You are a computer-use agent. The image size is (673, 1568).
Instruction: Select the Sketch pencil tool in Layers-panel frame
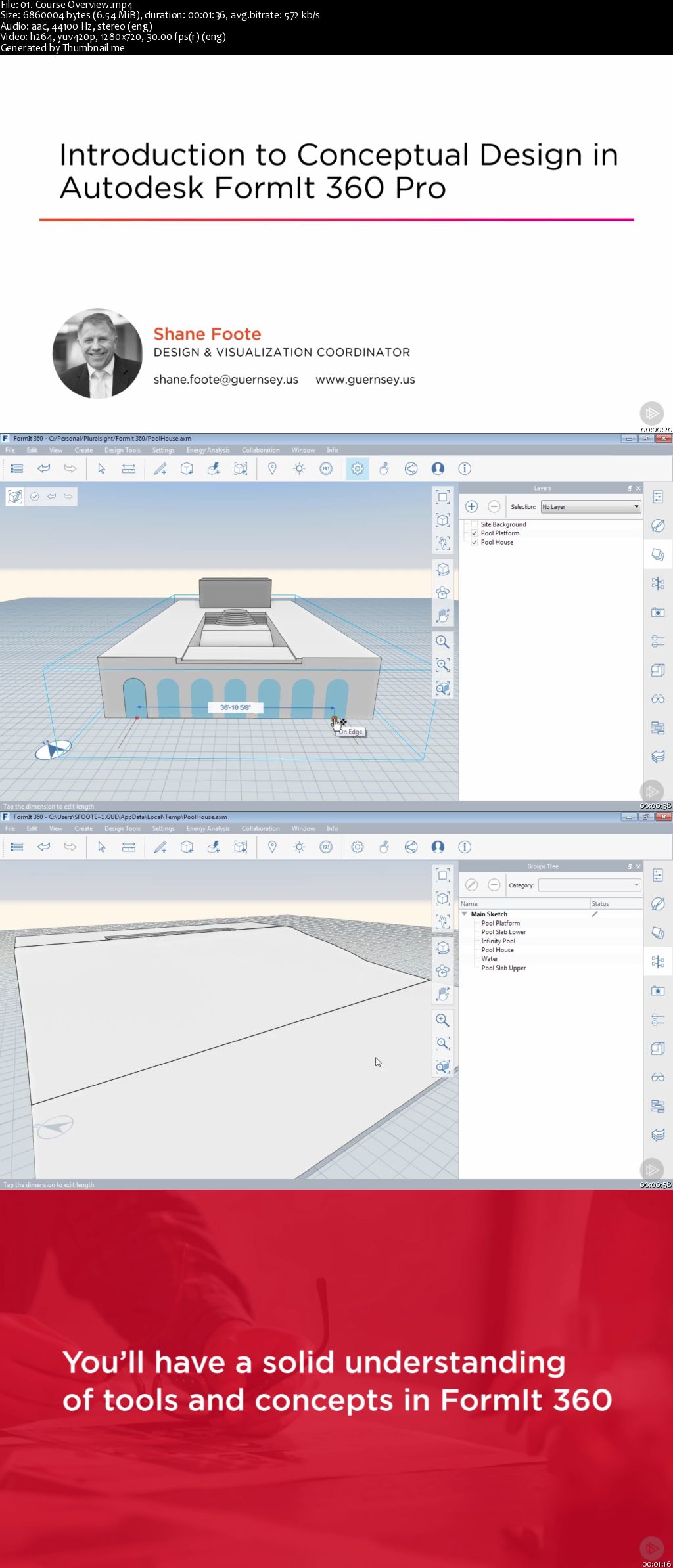click(x=160, y=468)
